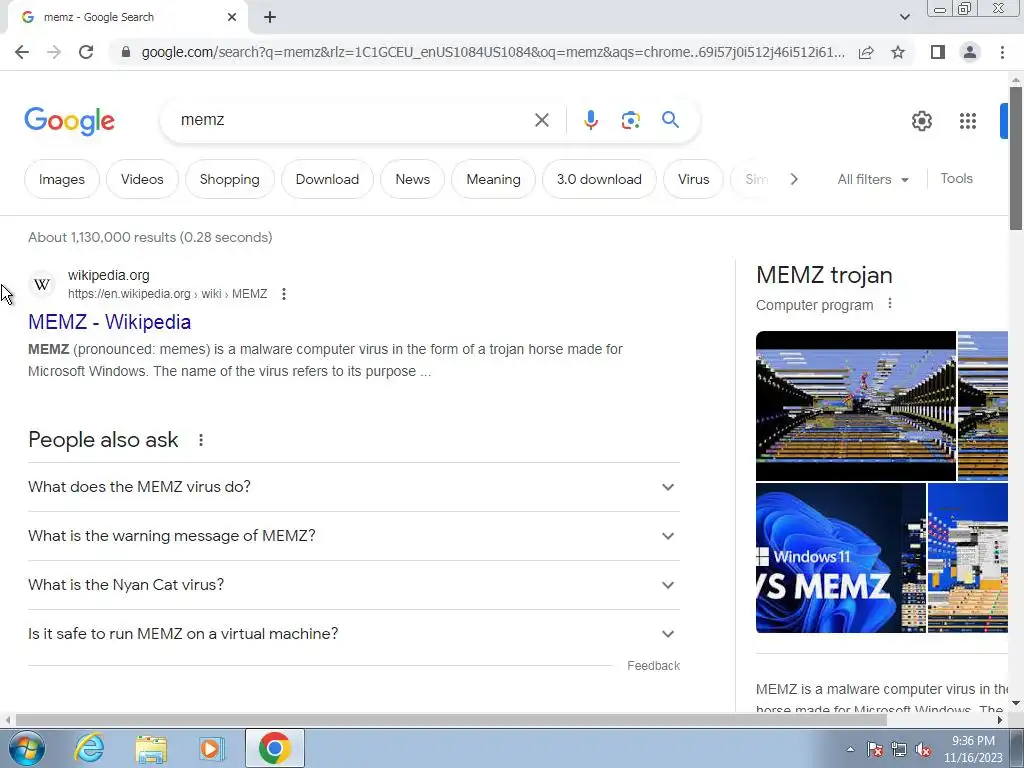Click the forward navigation arrow

pos(54,52)
